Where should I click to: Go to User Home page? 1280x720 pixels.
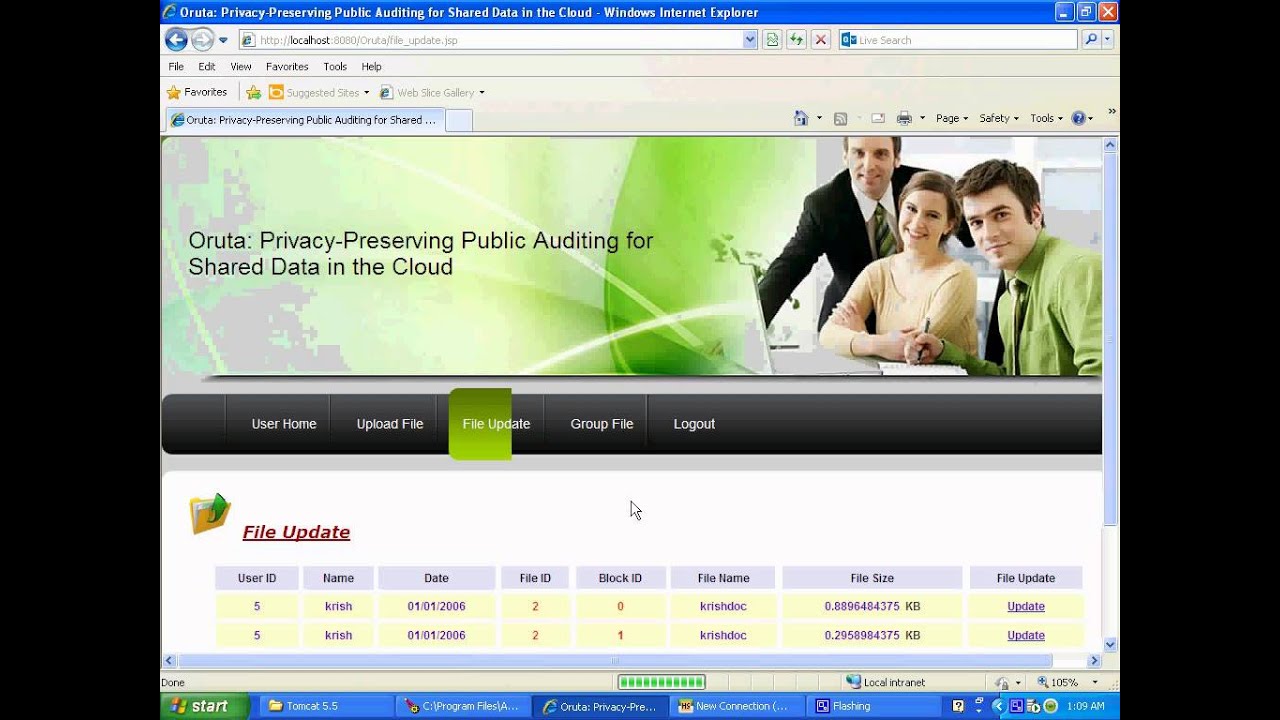pyautogui.click(x=284, y=424)
